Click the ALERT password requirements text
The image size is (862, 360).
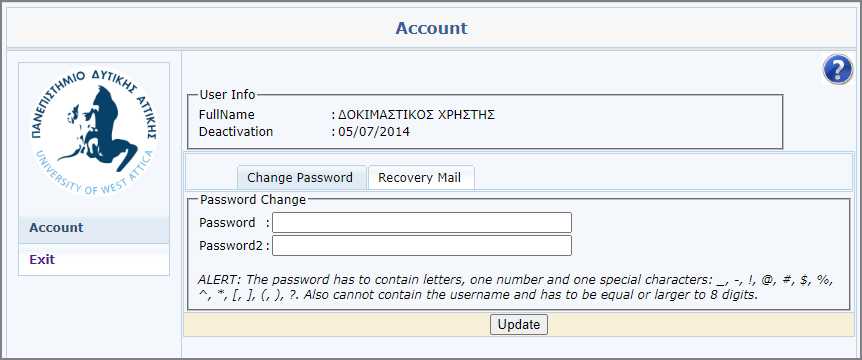tap(515, 287)
